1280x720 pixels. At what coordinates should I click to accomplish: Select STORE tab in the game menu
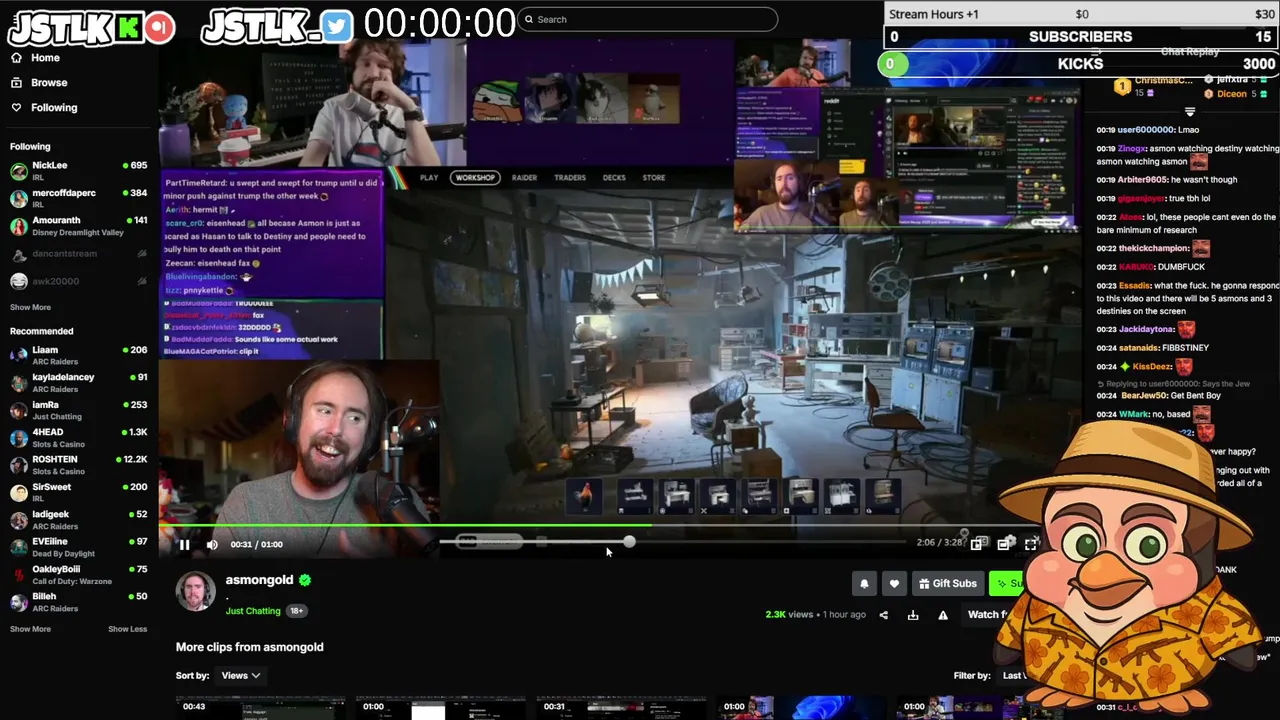coord(654,178)
